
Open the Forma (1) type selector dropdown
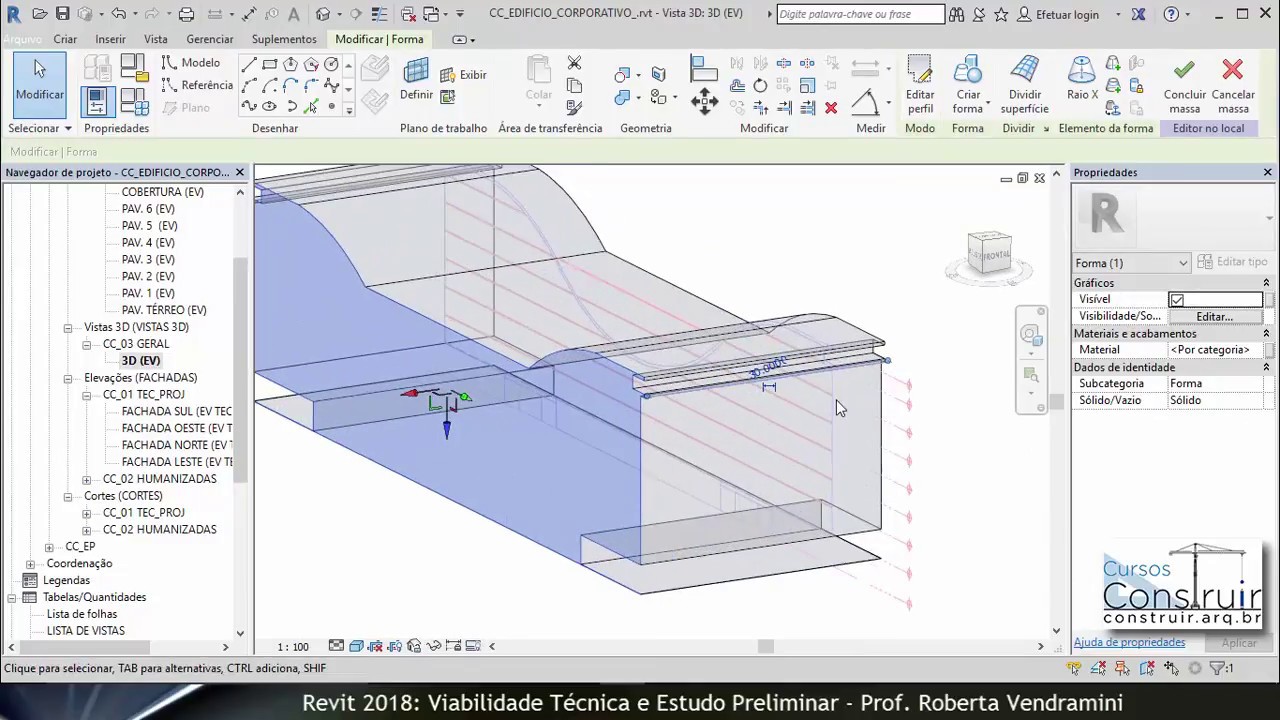coord(1131,263)
